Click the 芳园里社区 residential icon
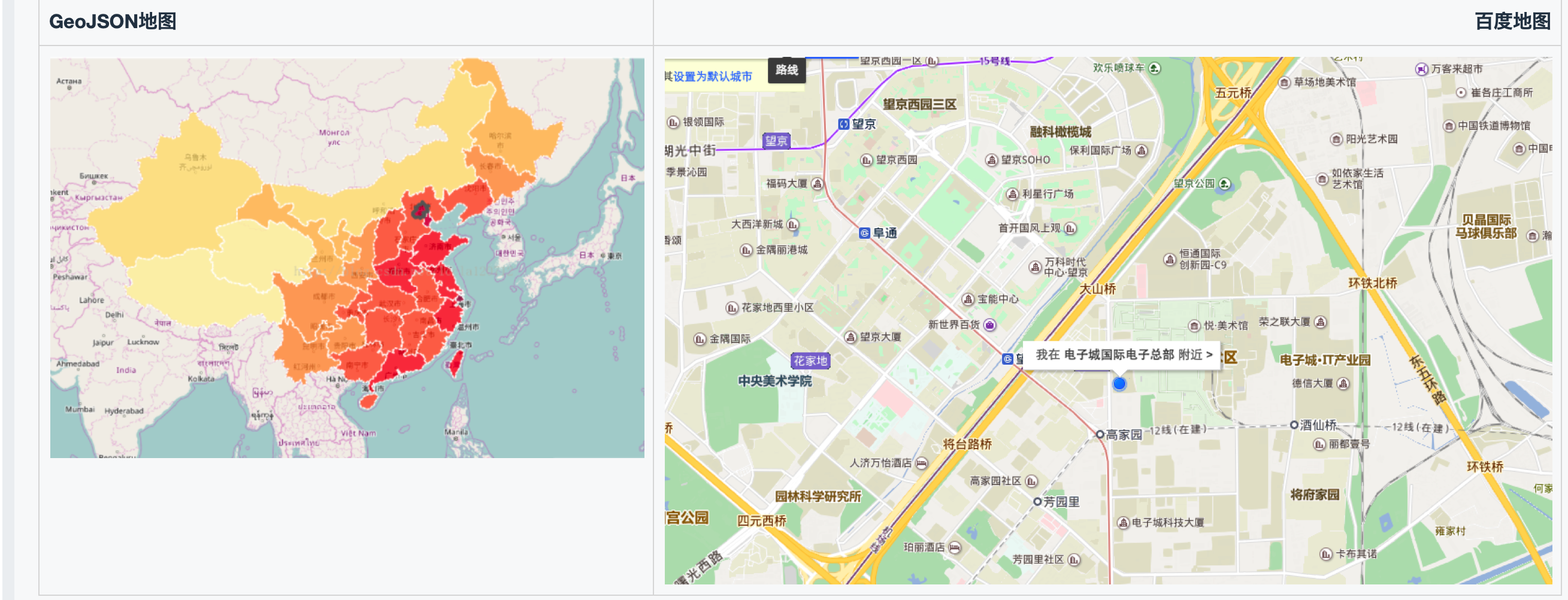The width and height of the screenshot is (1568, 600). 1074,560
